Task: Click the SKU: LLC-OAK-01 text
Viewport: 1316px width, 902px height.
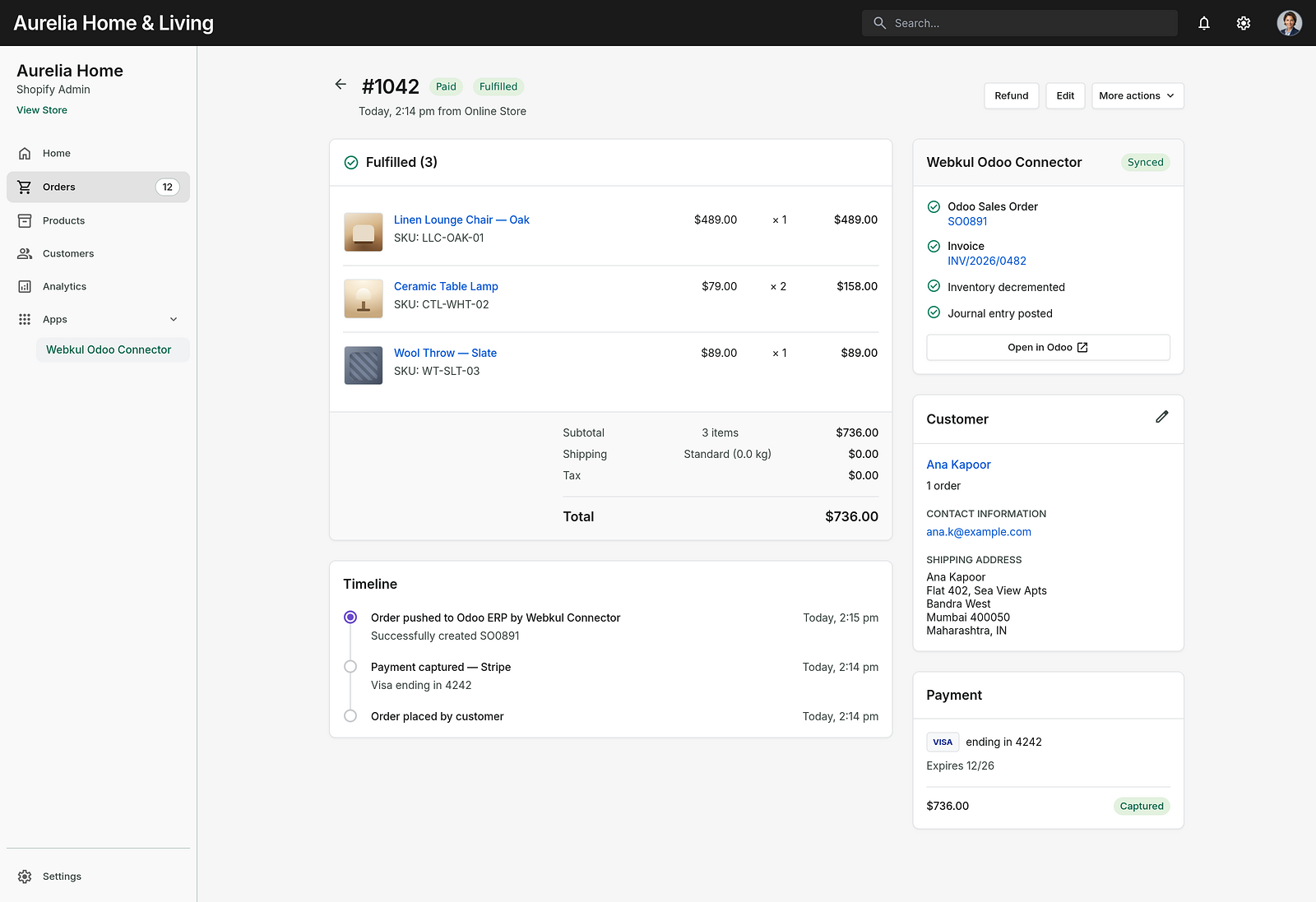Action: point(439,238)
